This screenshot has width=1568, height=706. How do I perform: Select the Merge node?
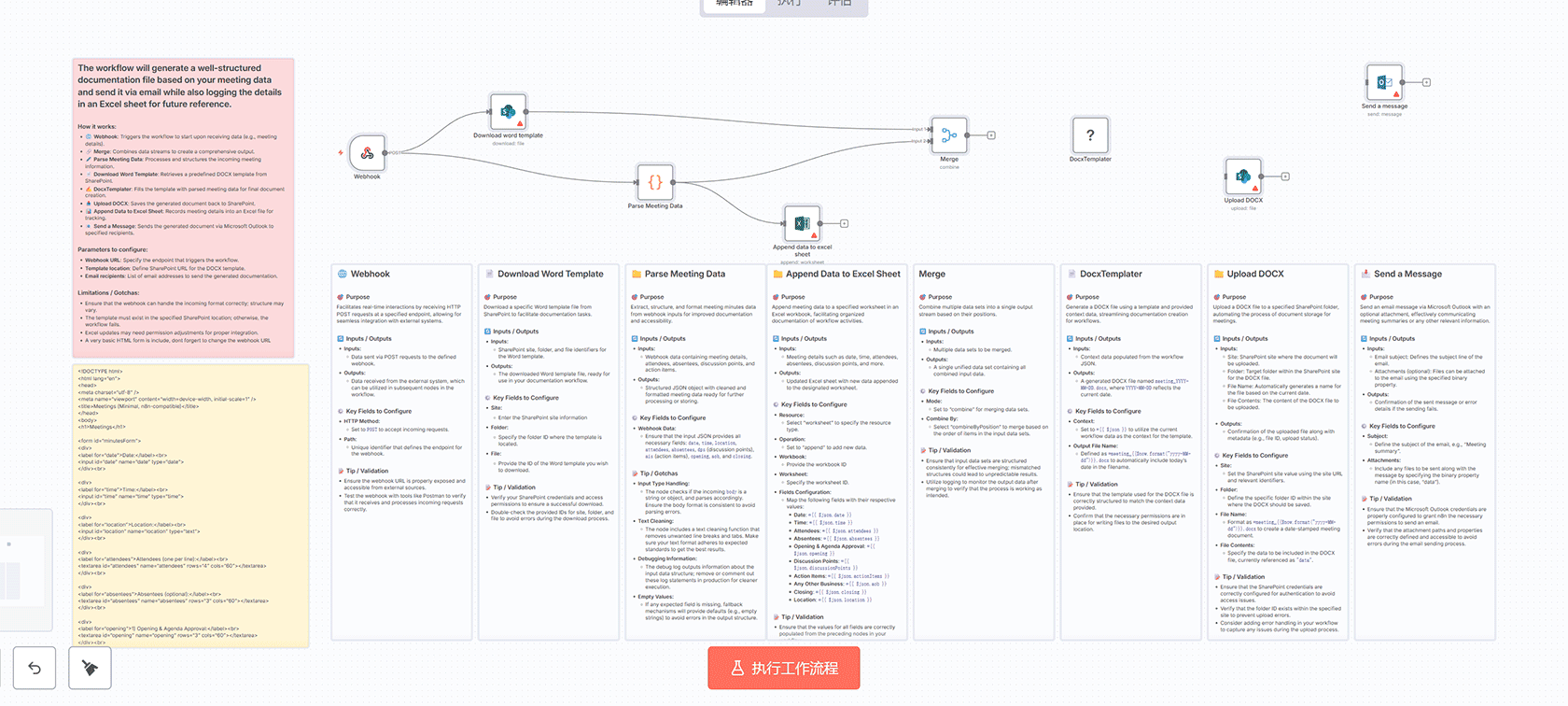point(948,135)
